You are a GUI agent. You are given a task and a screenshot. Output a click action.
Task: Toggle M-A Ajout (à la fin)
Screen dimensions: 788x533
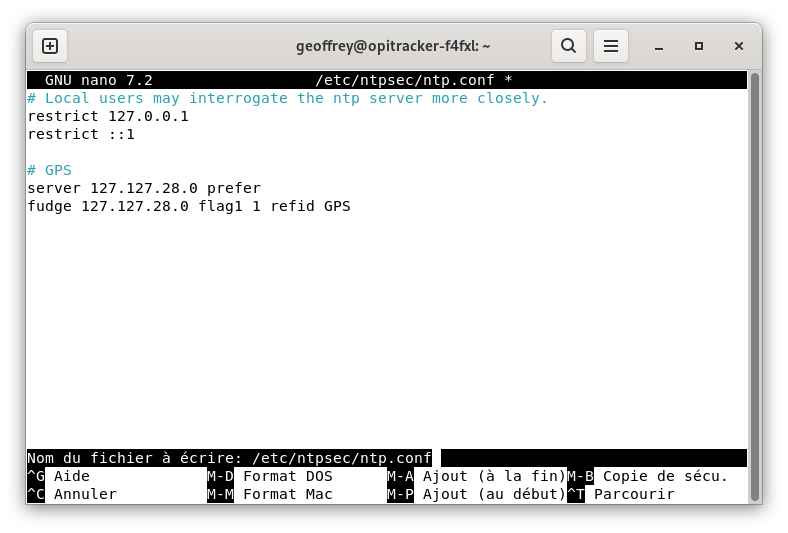click(476, 476)
